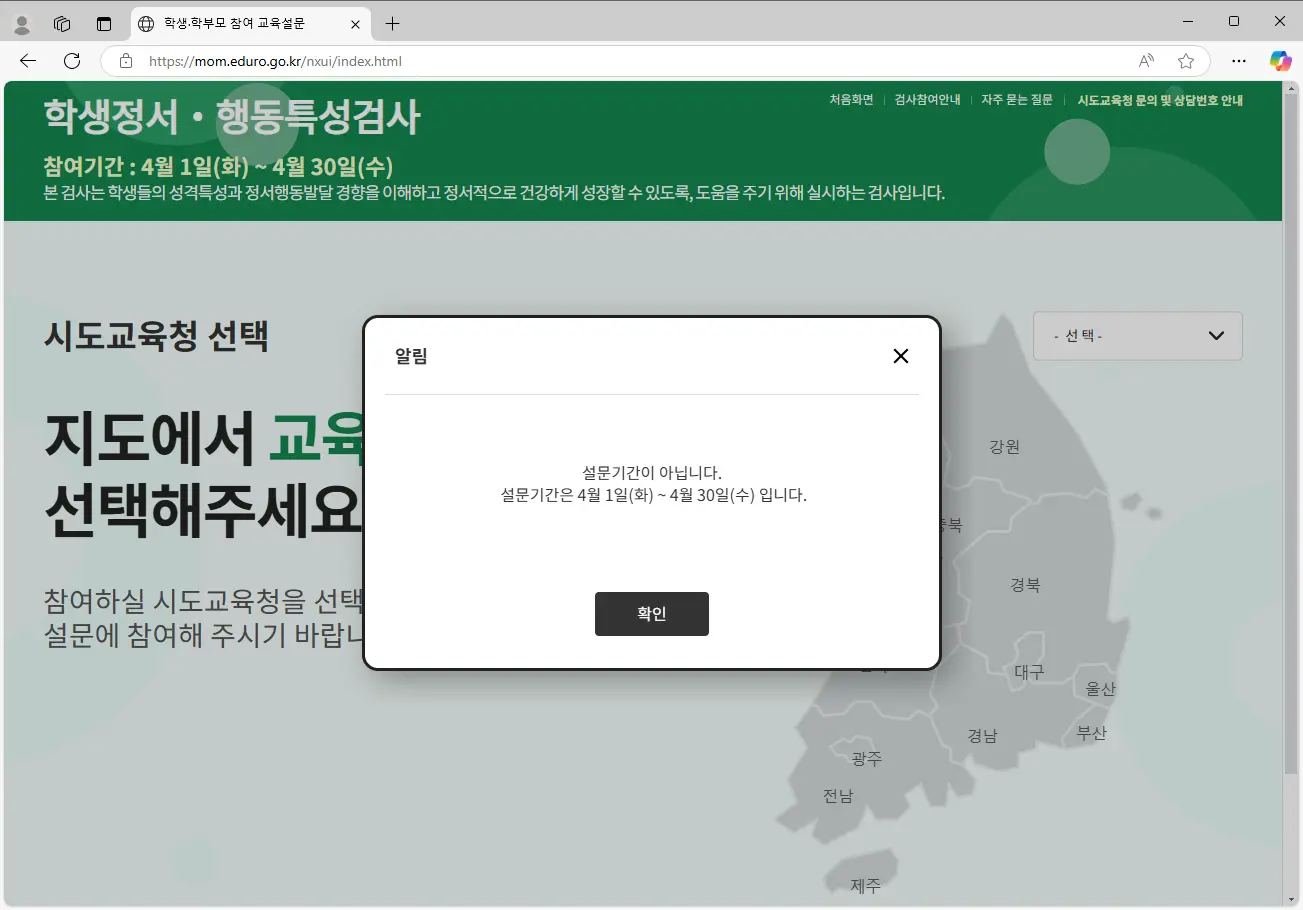Click the 시도교육청 선택 heading
1303x910 pixels.
tap(156, 335)
